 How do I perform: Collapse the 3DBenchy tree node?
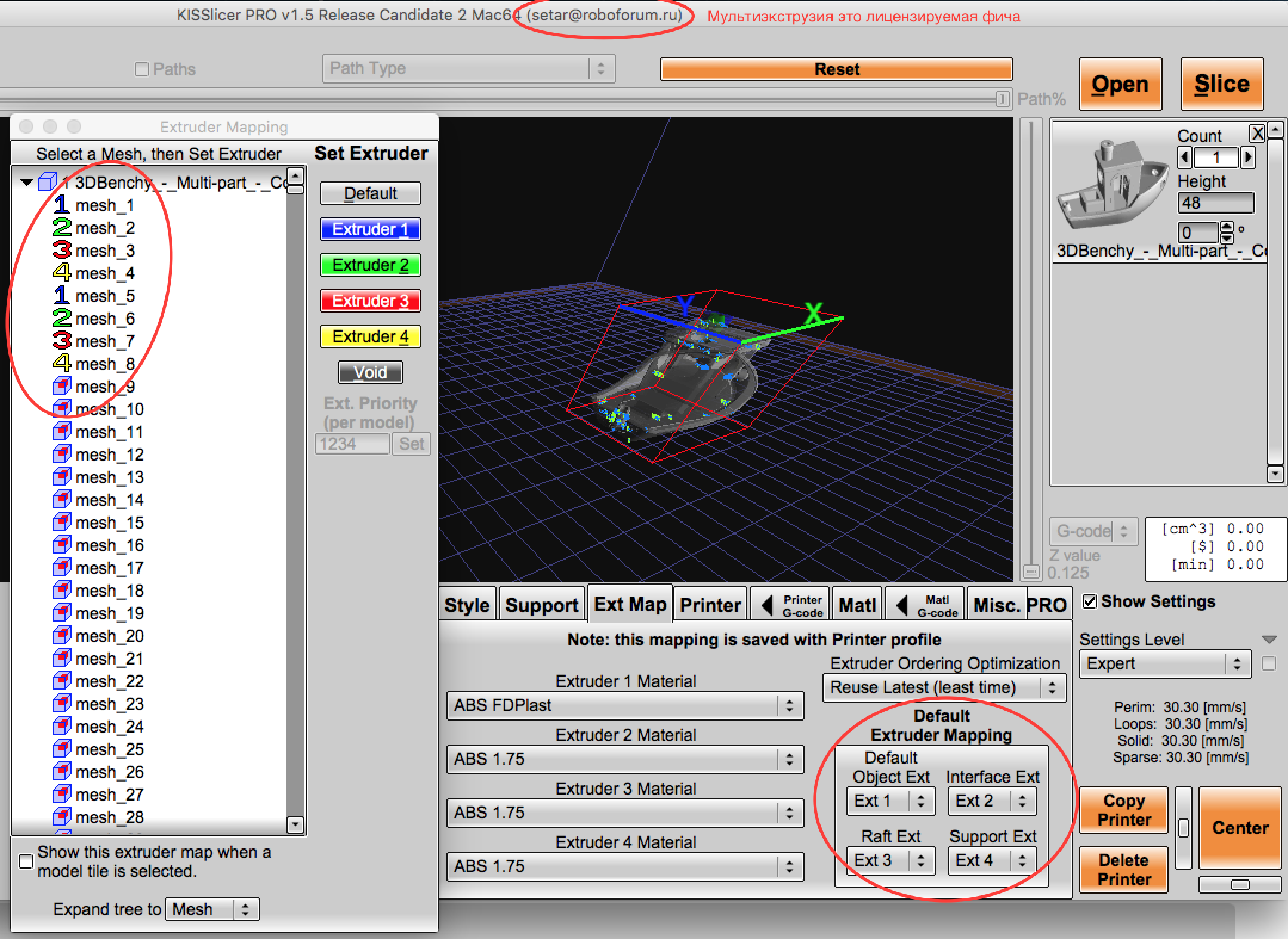[x=26, y=182]
